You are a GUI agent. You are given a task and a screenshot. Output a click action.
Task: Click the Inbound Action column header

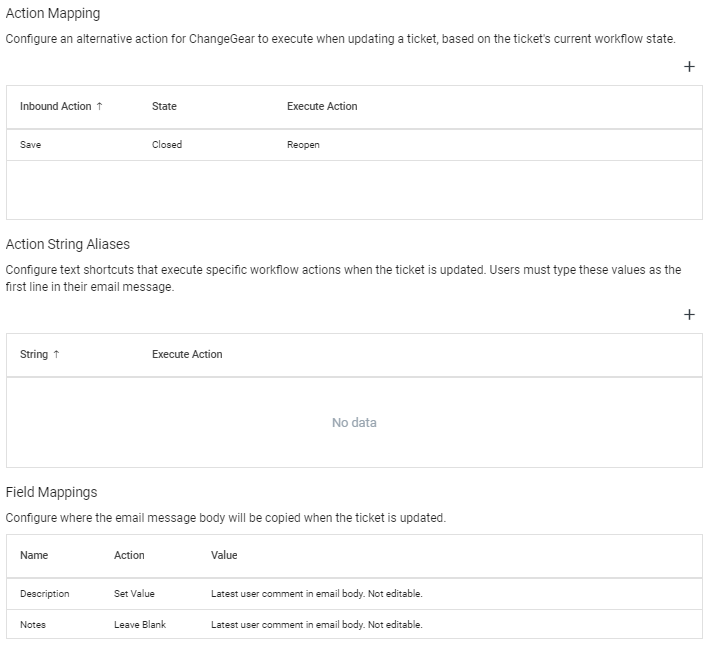coord(55,106)
